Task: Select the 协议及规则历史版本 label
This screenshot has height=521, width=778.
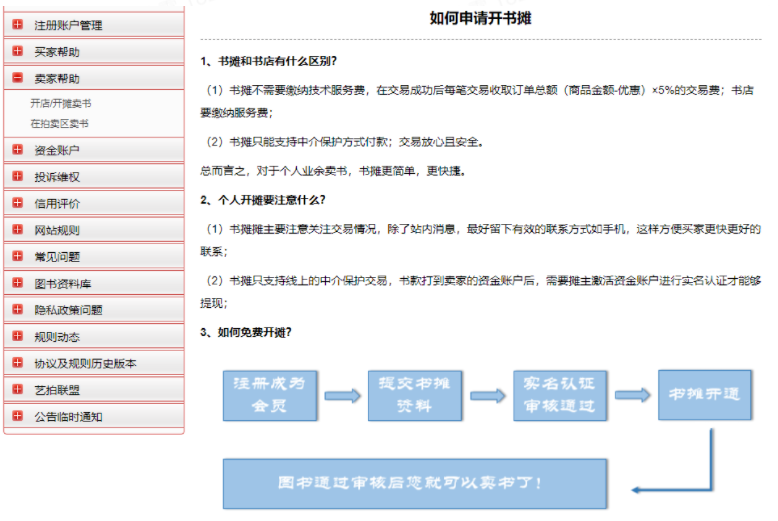Action: [x=85, y=364]
